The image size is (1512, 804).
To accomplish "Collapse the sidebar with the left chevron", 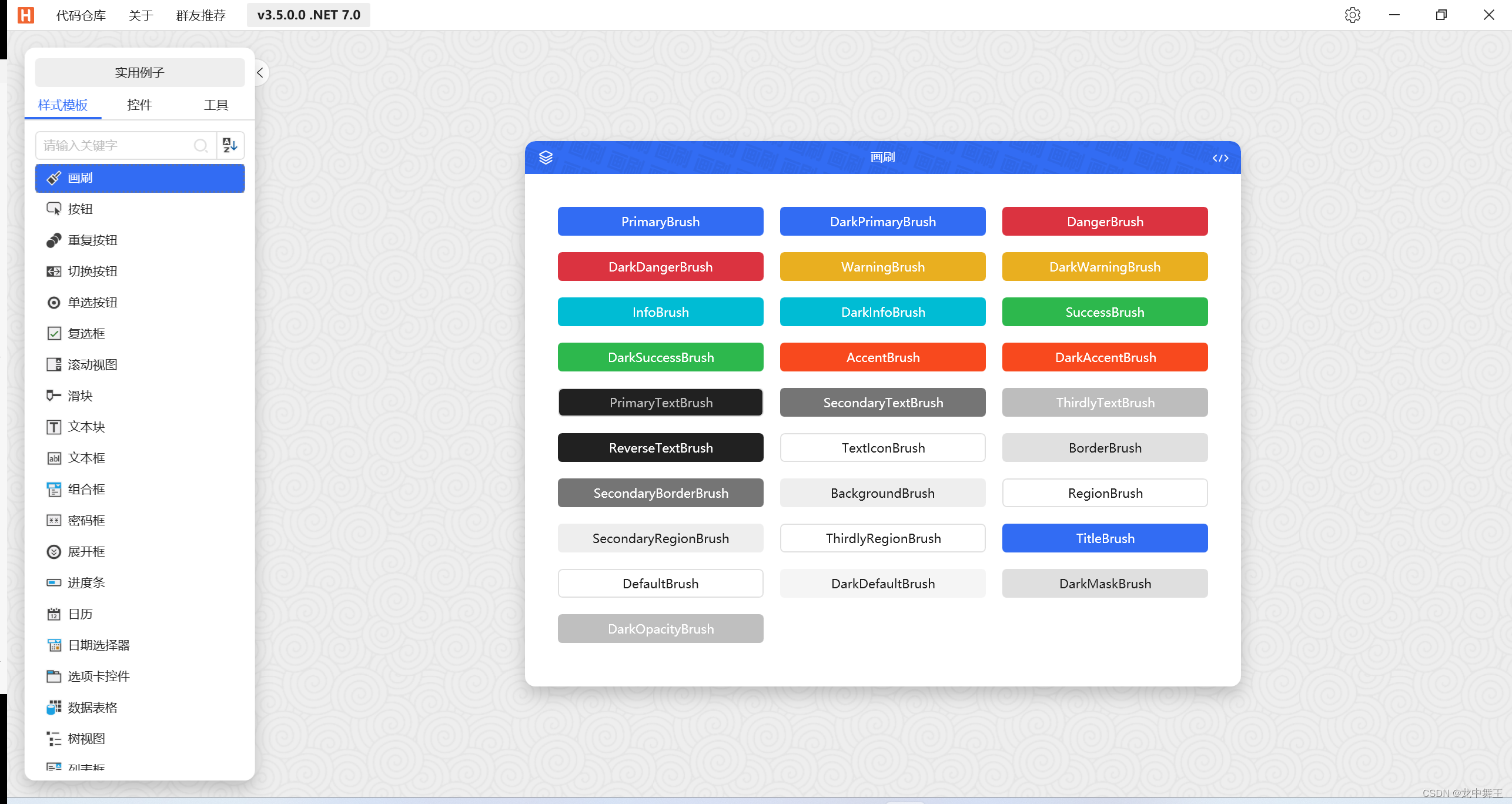I will click(x=260, y=73).
